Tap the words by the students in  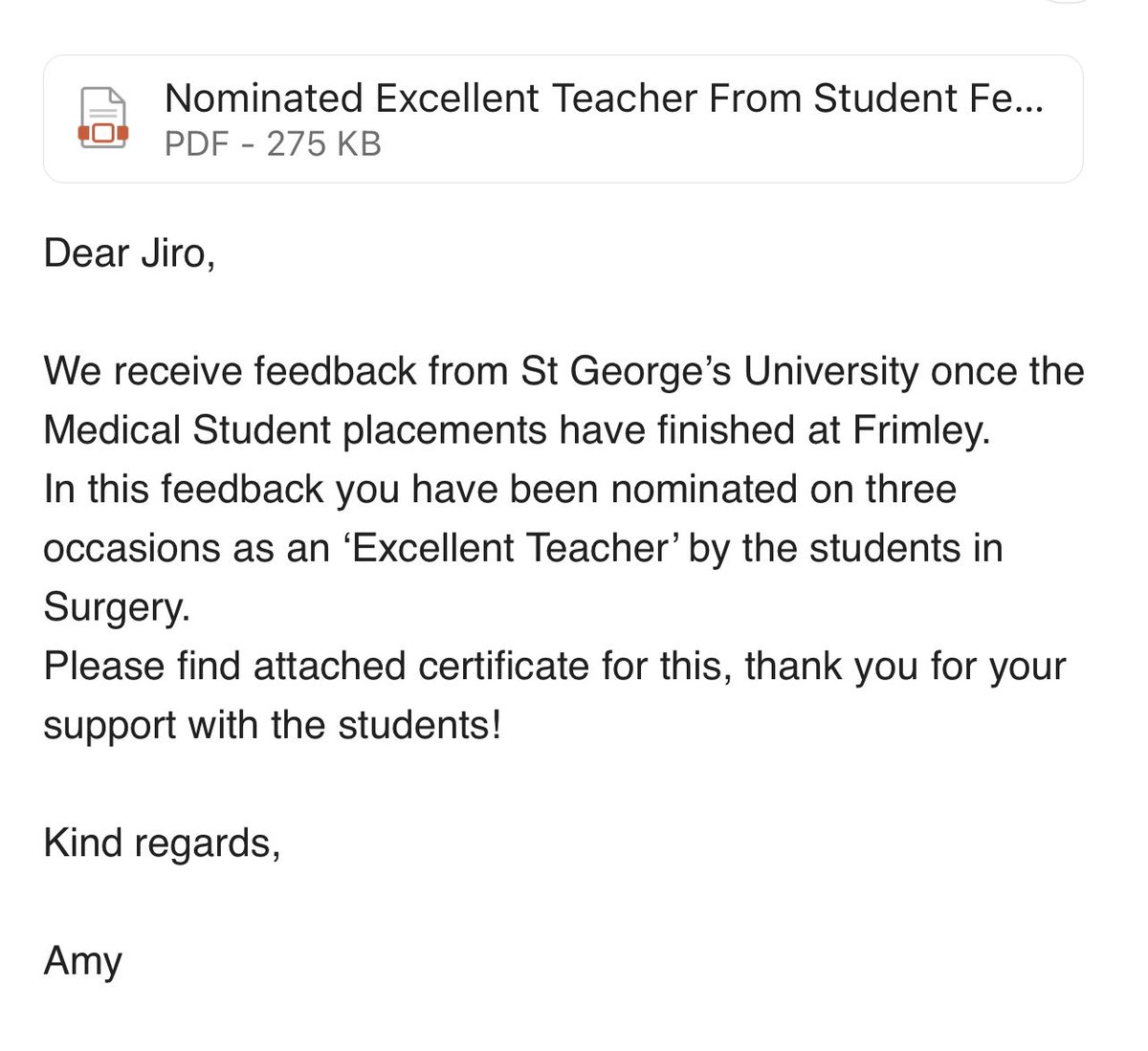846,549
